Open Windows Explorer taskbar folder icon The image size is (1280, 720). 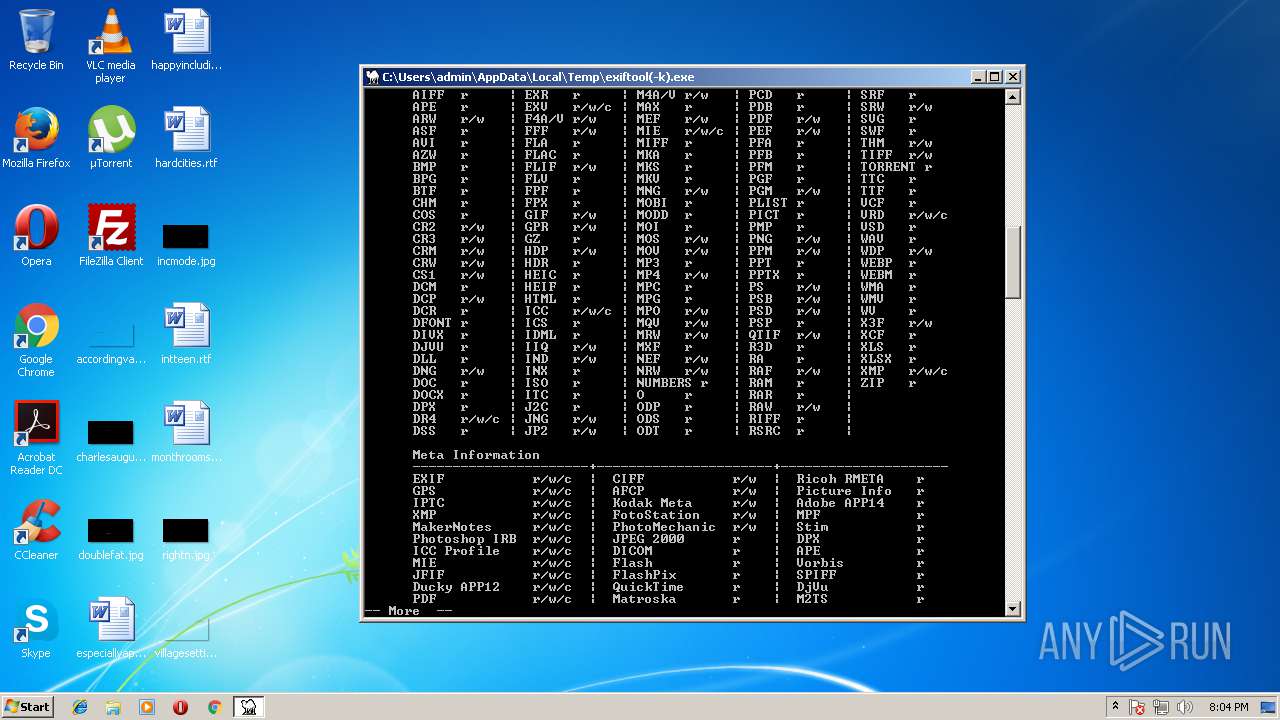[x=113, y=707]
